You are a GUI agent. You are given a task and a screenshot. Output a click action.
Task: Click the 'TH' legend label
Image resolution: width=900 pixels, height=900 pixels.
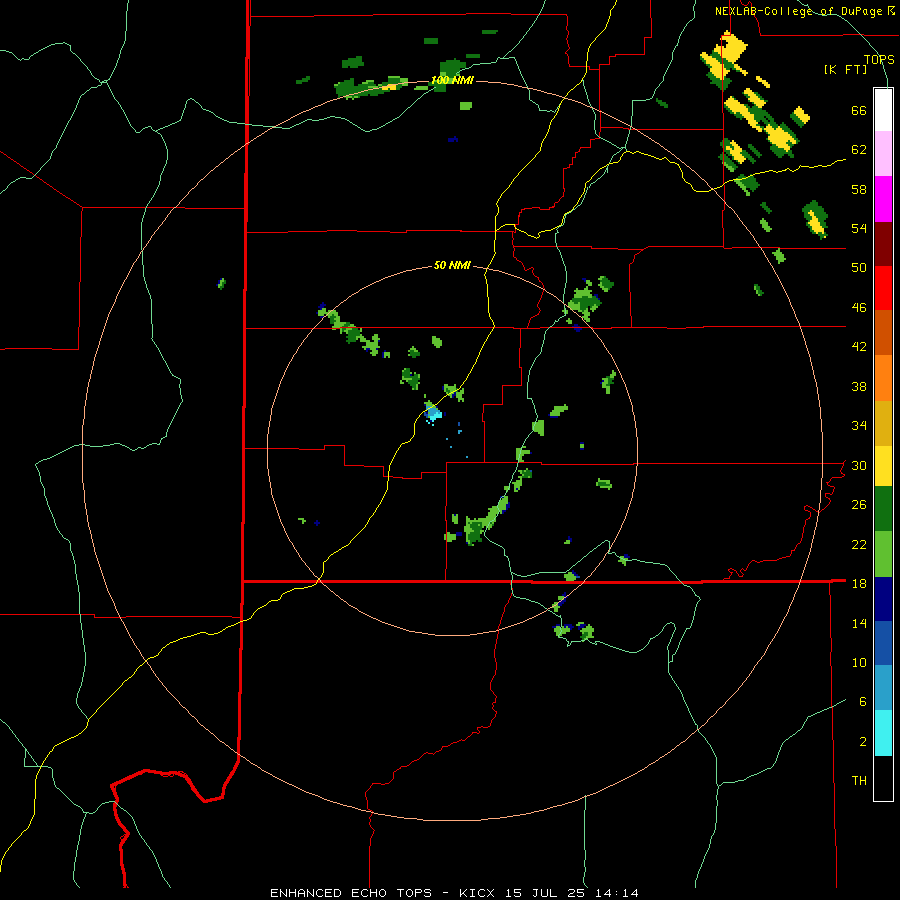click(859, 781)
